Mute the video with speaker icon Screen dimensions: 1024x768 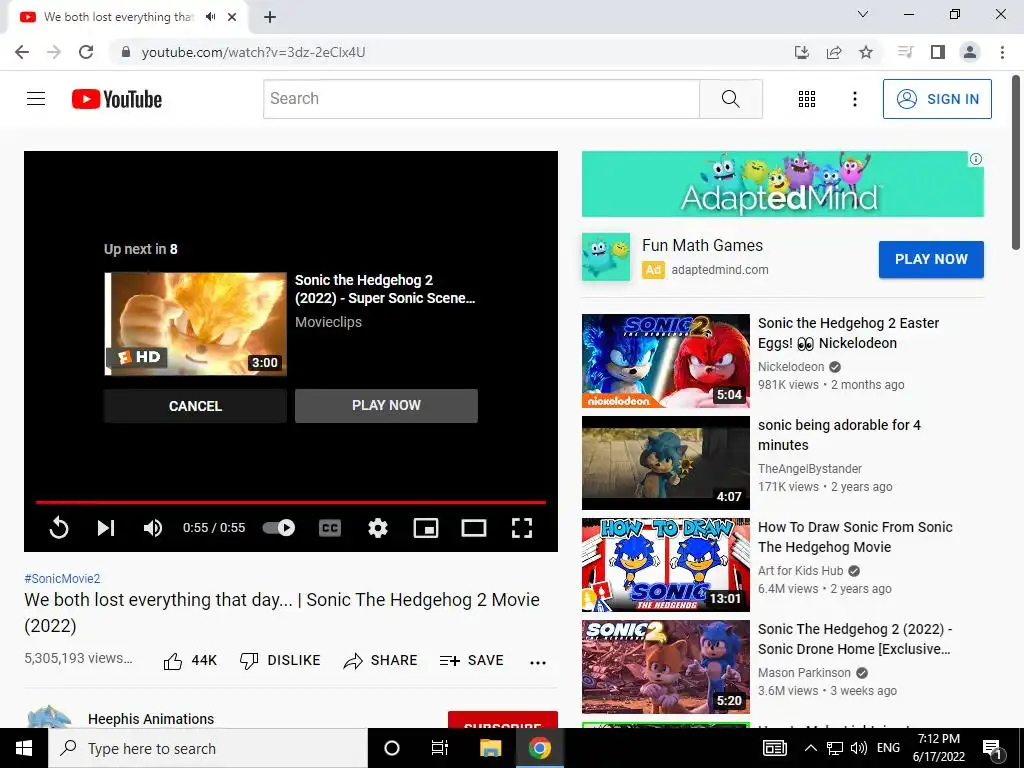[x=153, y=528]
